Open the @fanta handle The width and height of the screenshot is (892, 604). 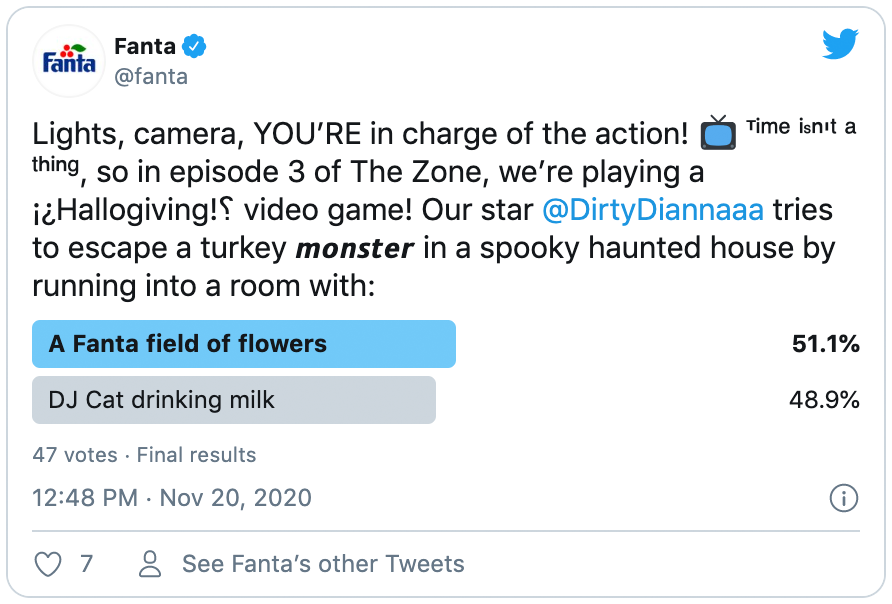tap(151, 76)
